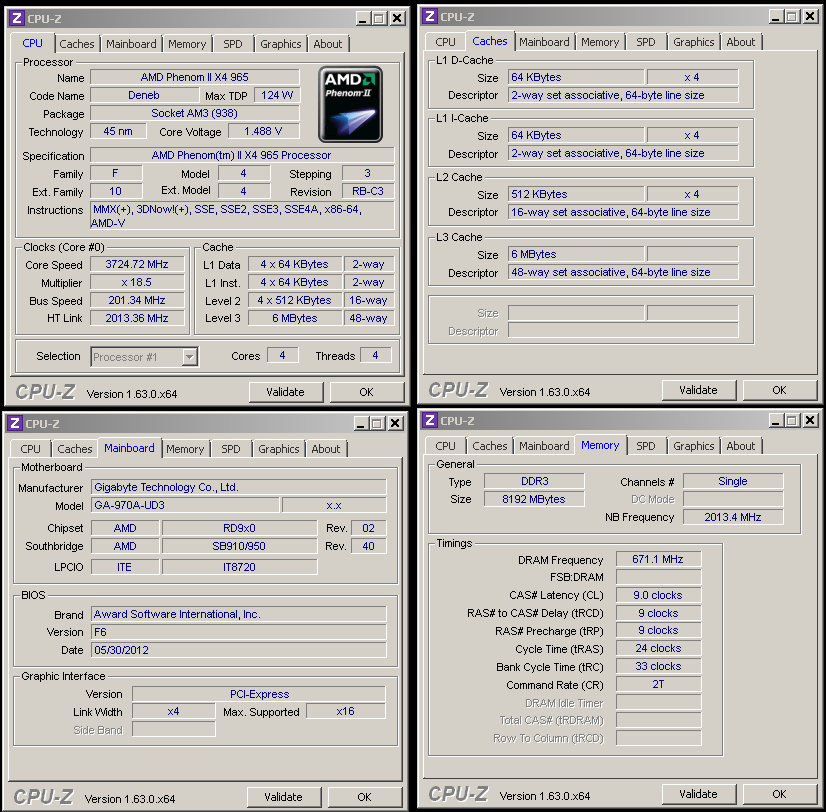Click the CPU-Z title icon in the Memory window
Screen dimensions: 826x812
429,420
